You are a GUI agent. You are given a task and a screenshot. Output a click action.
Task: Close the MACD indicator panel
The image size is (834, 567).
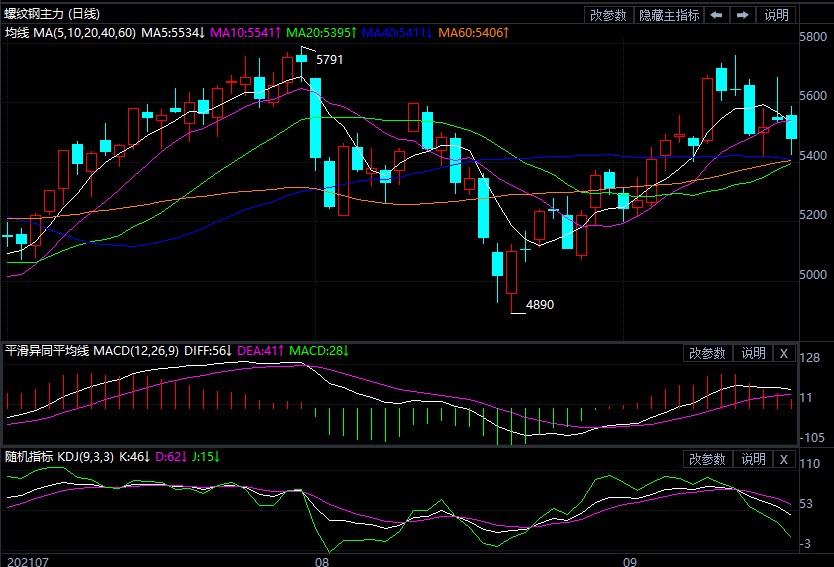783,353
